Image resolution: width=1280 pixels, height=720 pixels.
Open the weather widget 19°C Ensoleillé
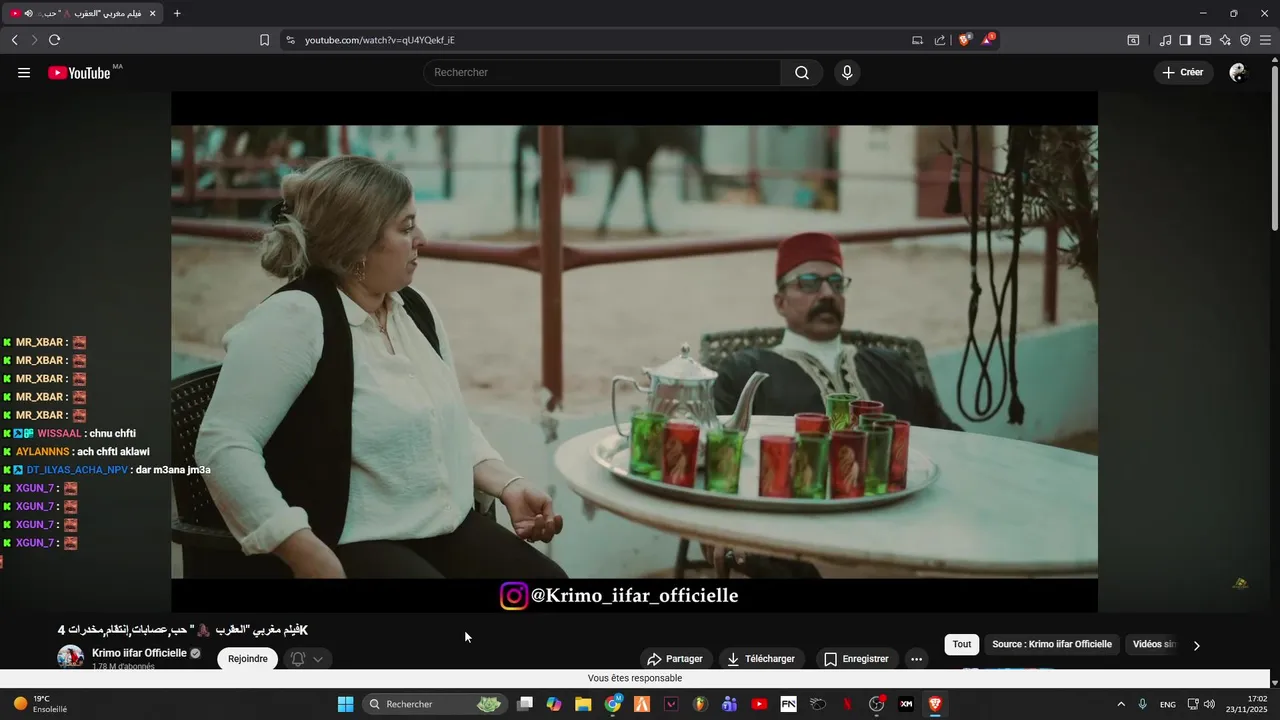40,704
